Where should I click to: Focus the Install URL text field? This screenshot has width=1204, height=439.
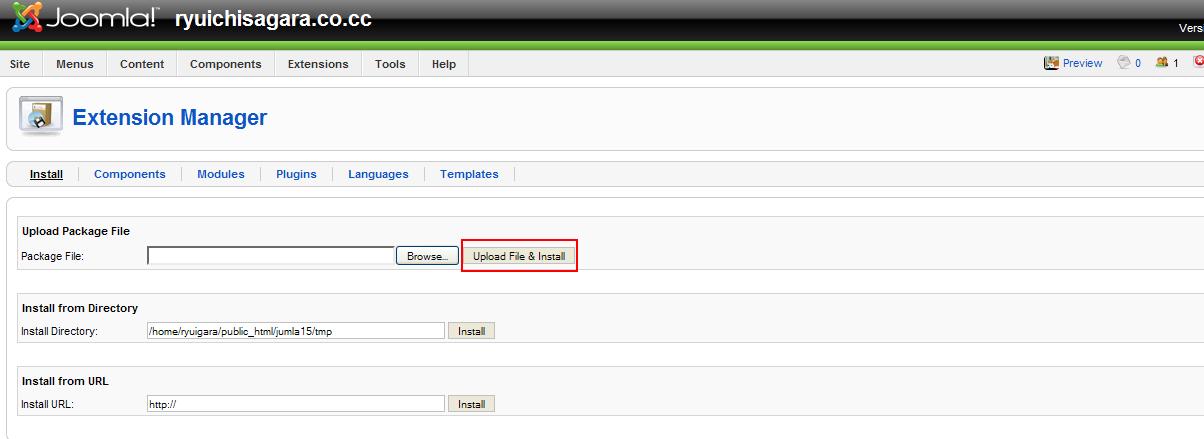[x=295, y=404]
